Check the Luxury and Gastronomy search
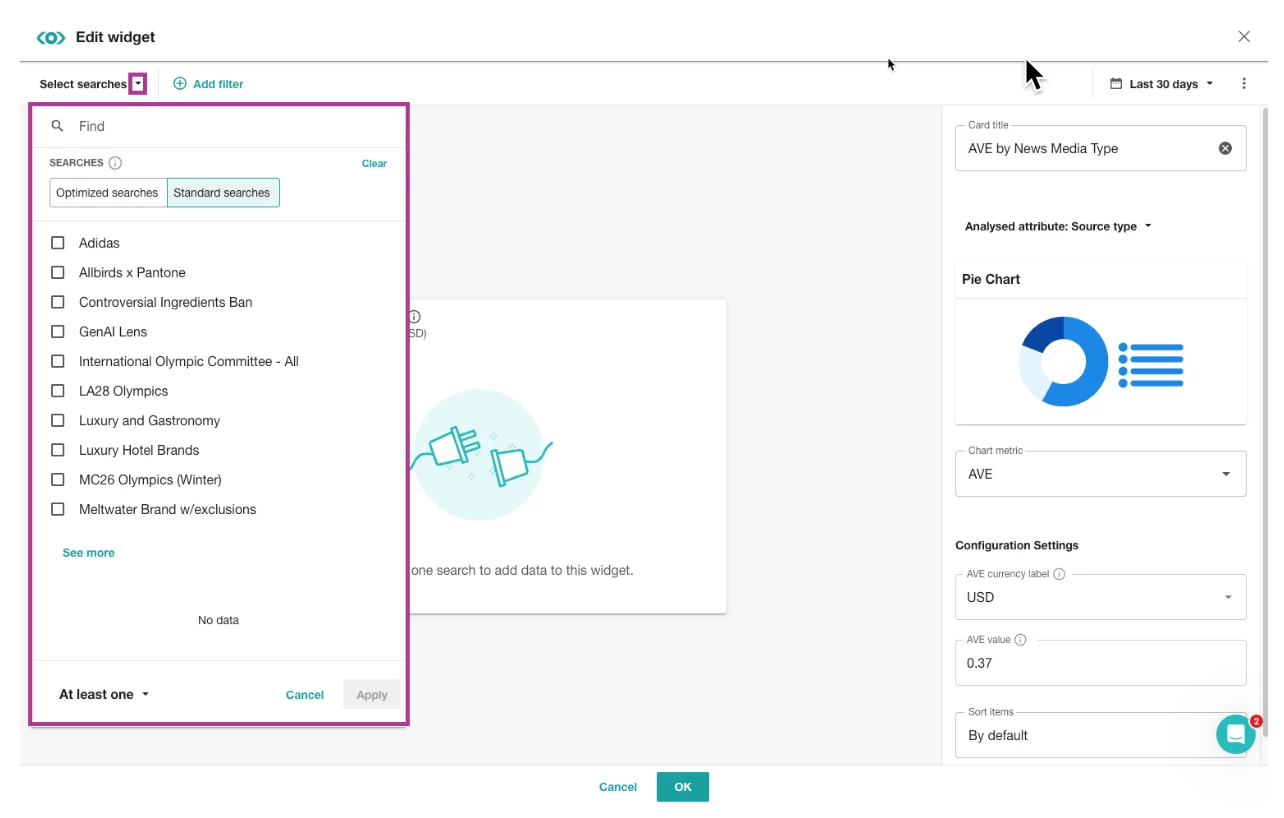 pos(58,420)
